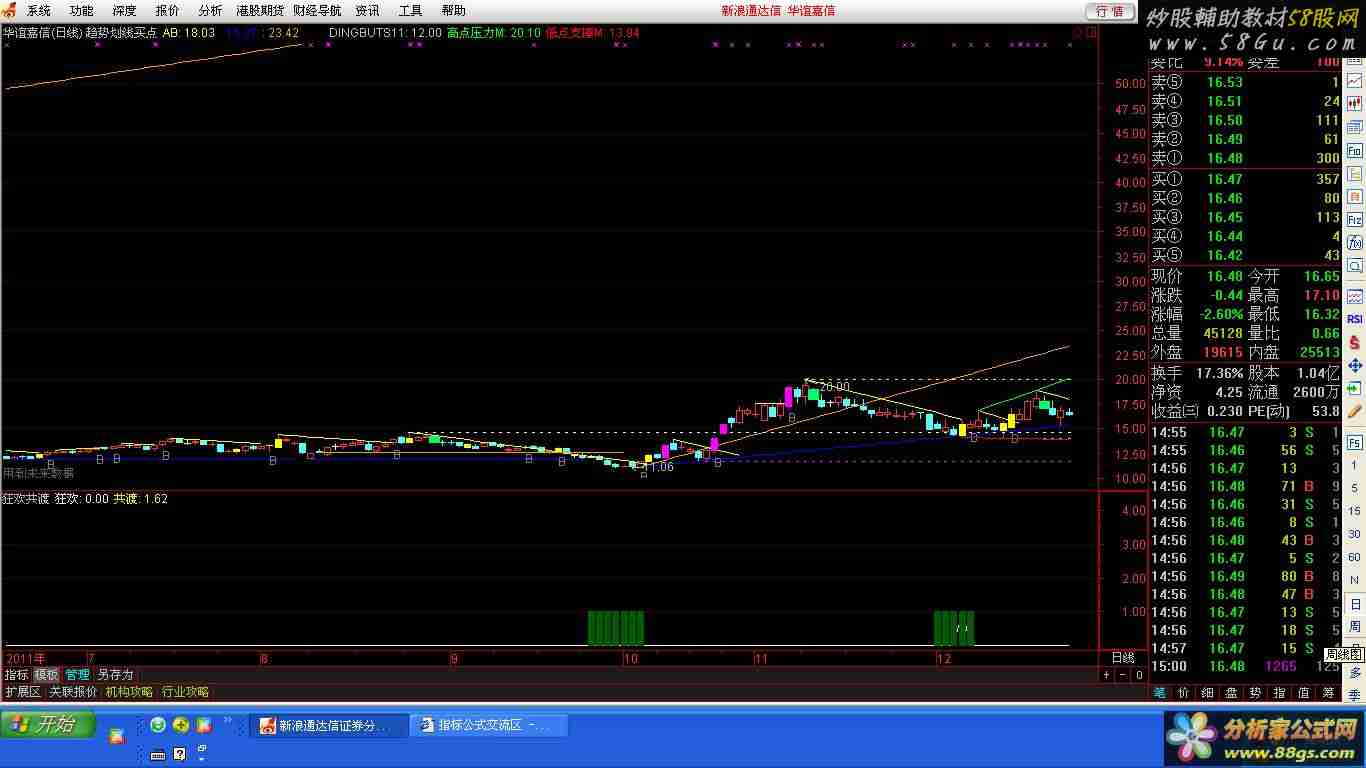Viewport: 1366px width, 768px height.
Task: Click the blue four-arrow move icon
Action: (x=1355, y=365)
